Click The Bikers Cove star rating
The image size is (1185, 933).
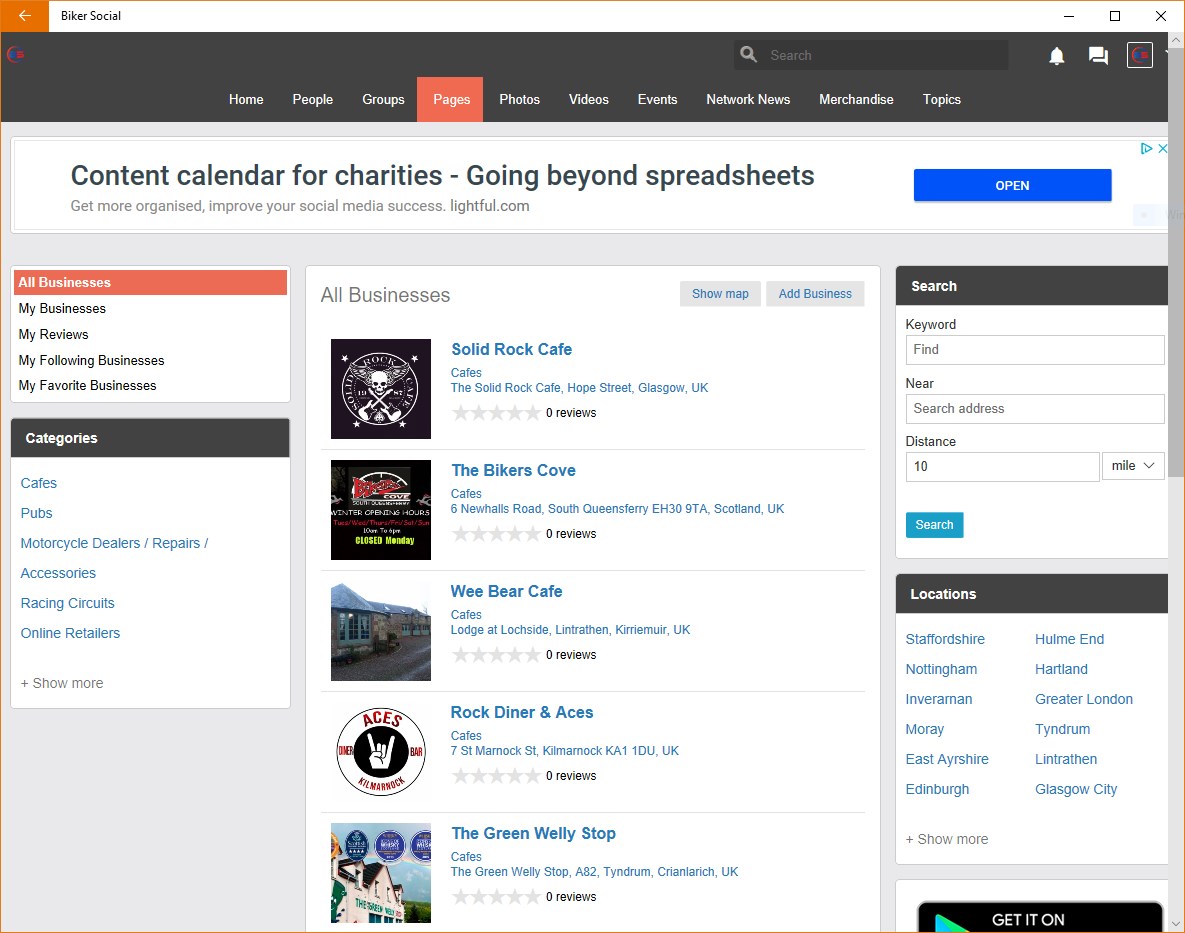coord(496,533)
